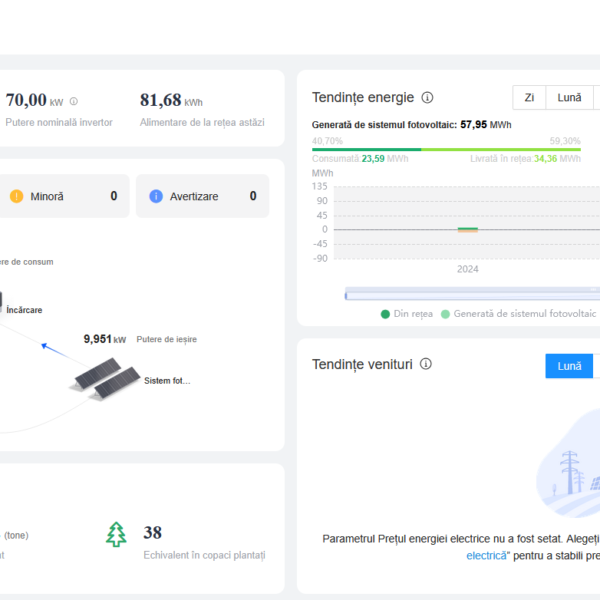Click the Încărcare load node label
This screenshot has height=600, width=600.
[x=24, y=311]
